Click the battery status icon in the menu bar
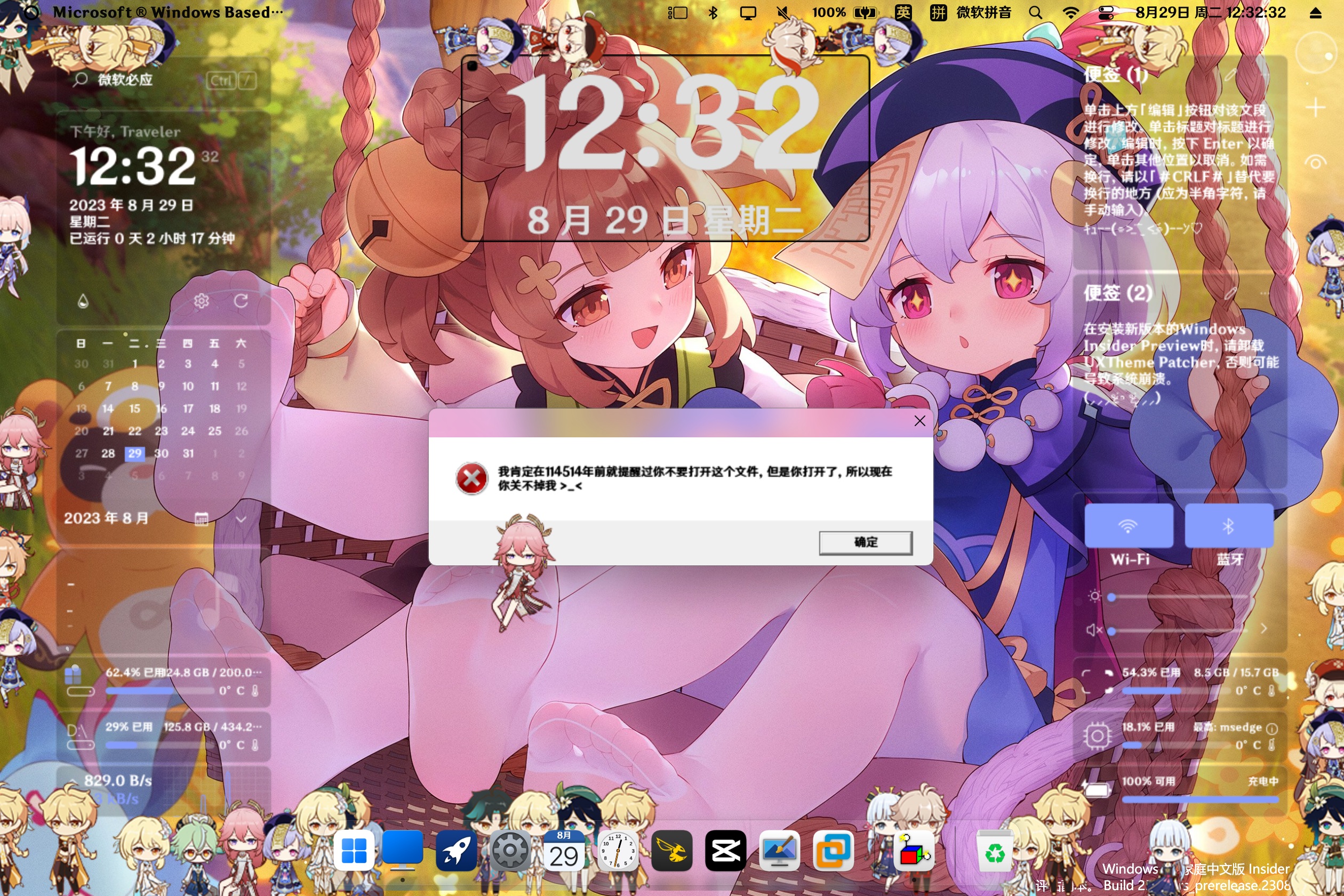The image size is (1344, 896). pyautogui.click(x=865, y=13)
